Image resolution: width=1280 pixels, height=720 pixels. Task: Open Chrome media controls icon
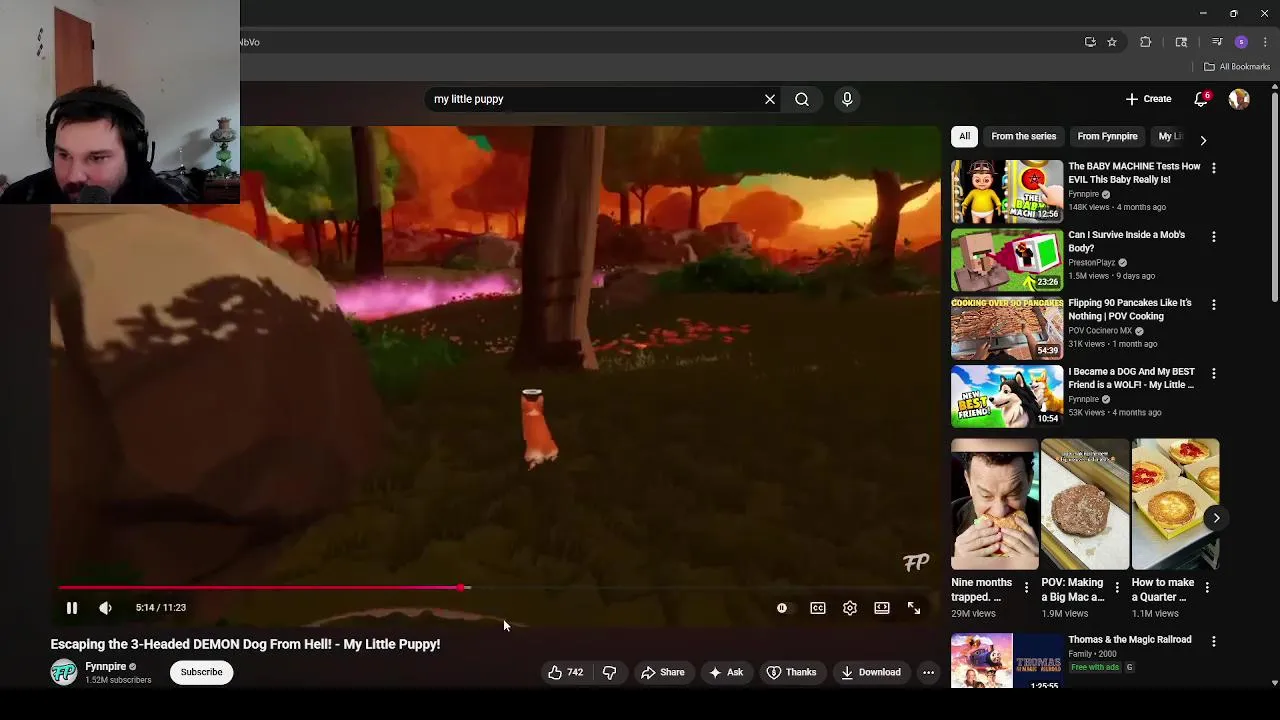1217,42
